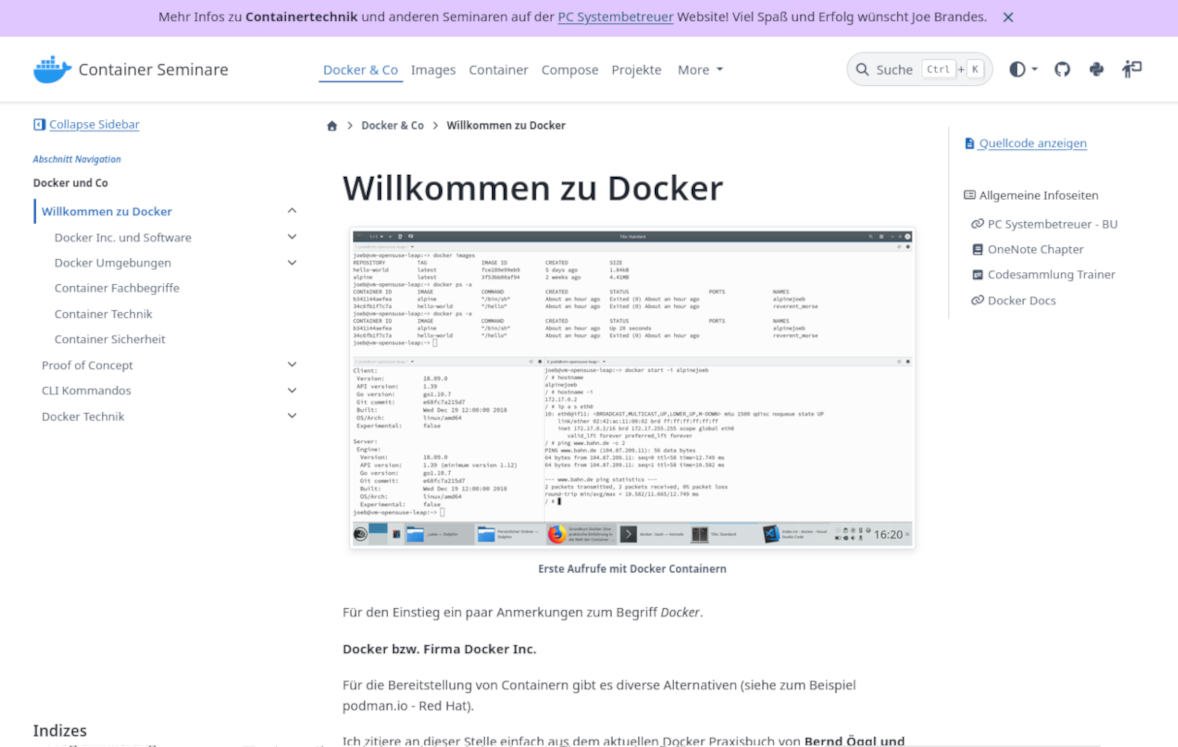Open the Compose nav tab

pos(569,69)
